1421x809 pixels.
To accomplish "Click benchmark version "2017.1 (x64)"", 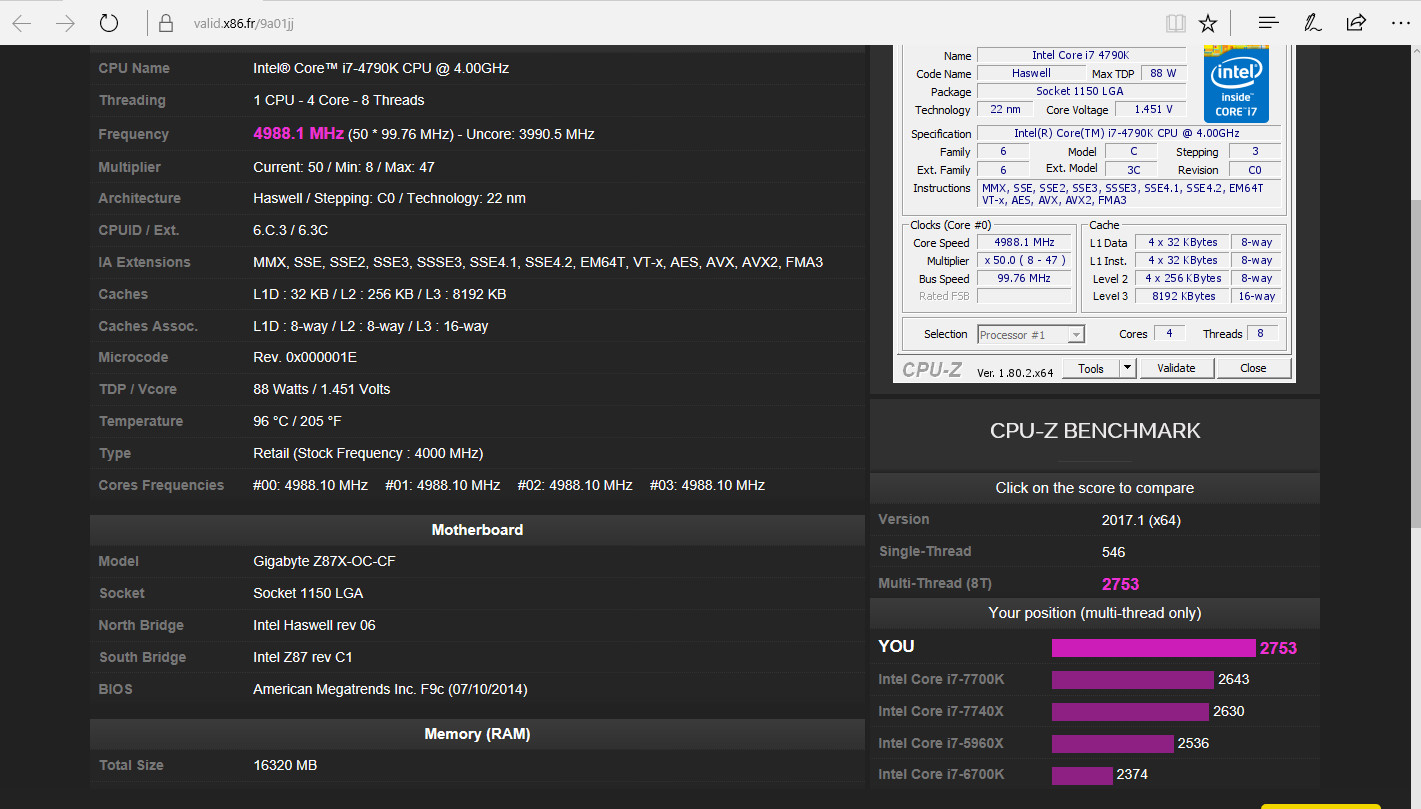I will (x=1141, y=520).
